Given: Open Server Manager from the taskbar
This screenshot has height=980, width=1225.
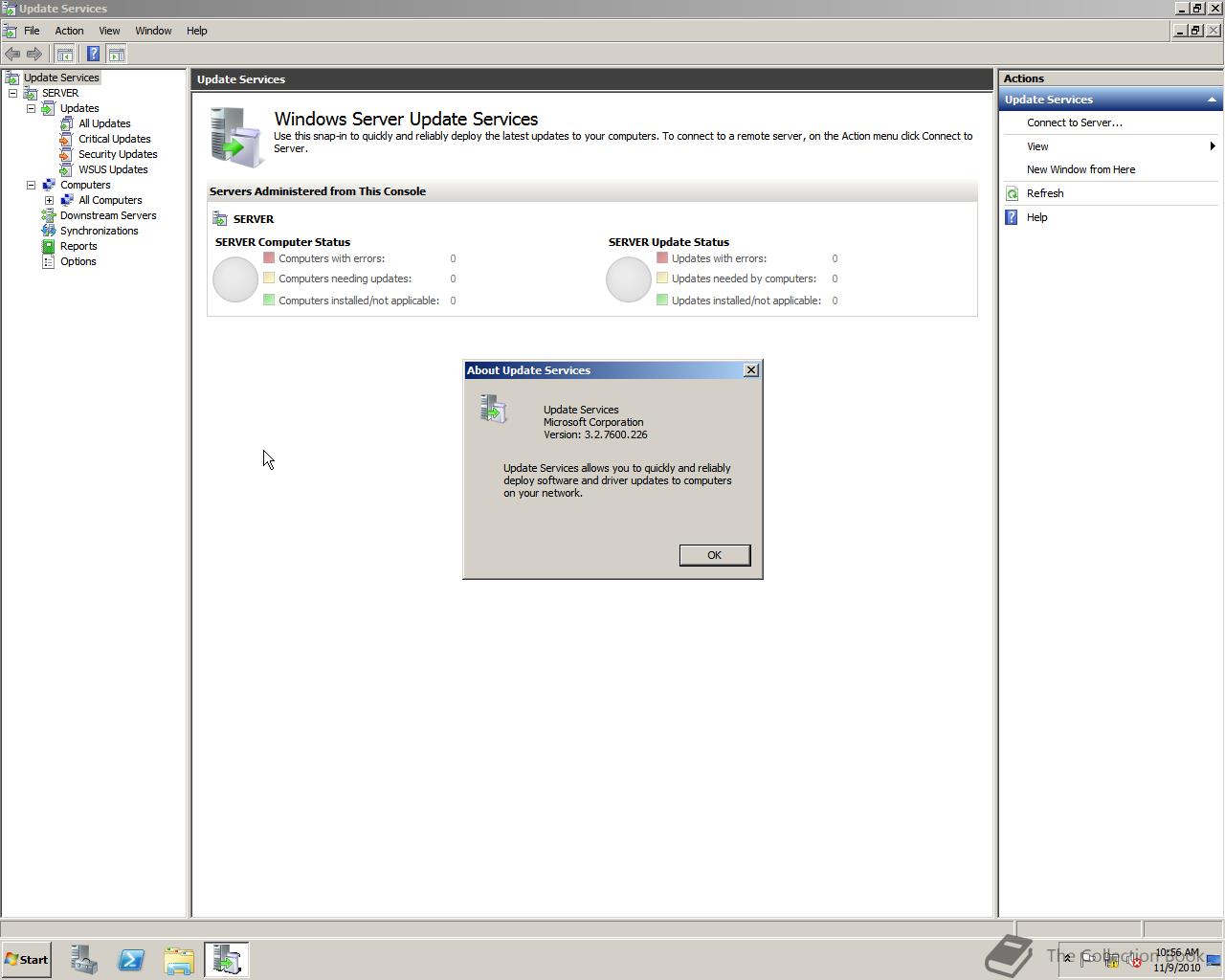Looking at the screenshot, I should 83,959.
